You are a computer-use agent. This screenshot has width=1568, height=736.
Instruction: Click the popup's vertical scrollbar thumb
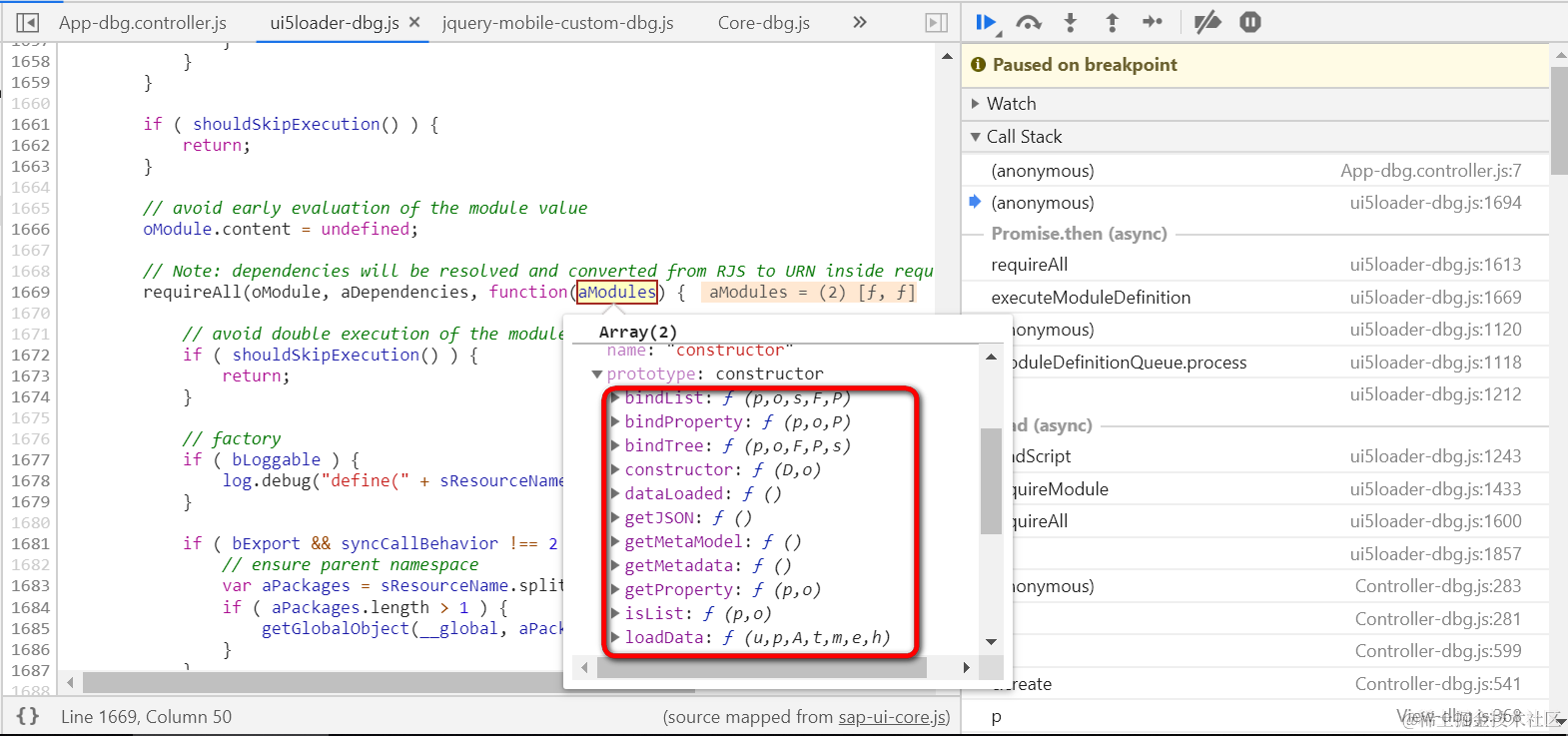[991, 480]
